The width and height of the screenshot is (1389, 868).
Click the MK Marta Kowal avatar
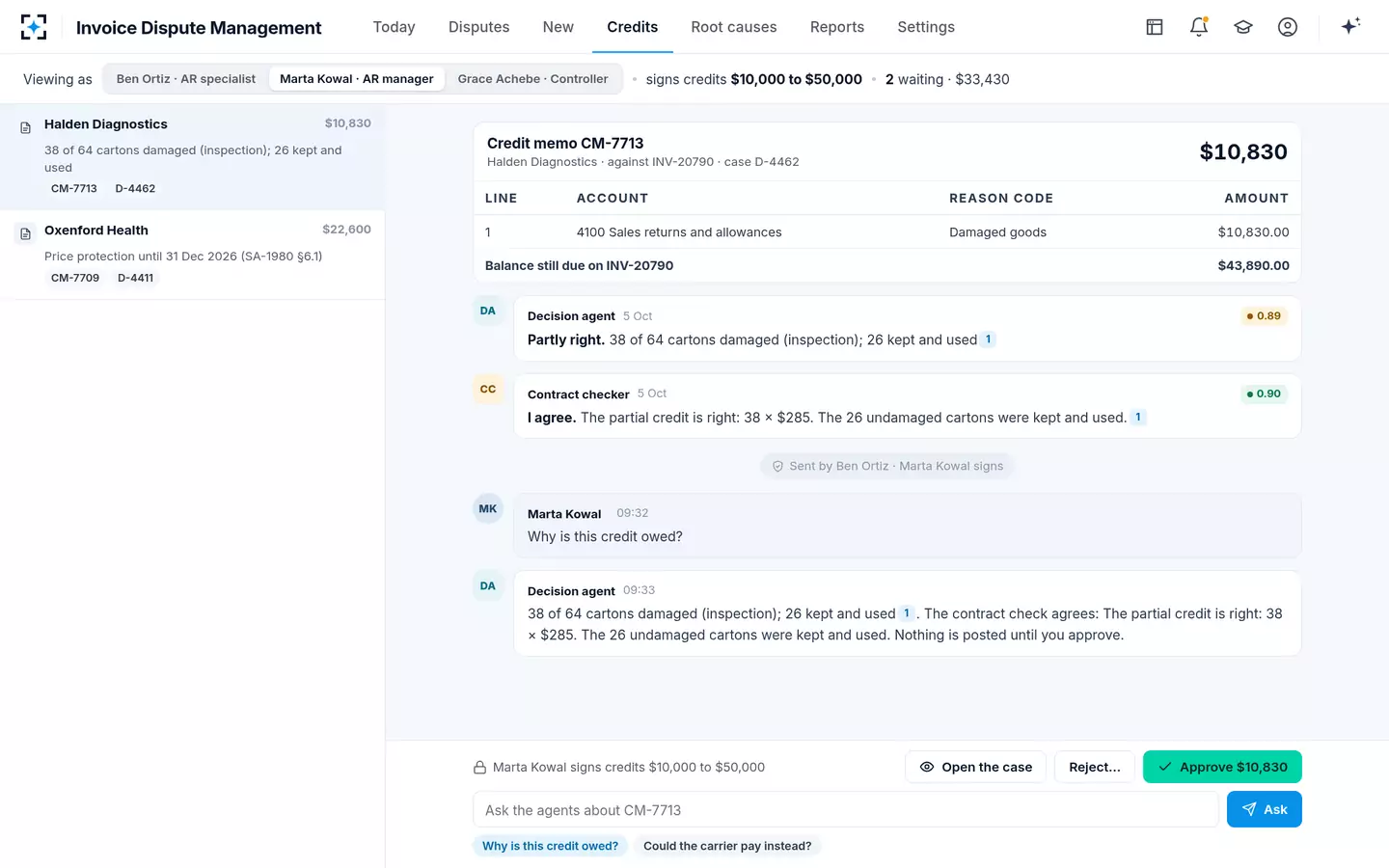tap(488, 508)
